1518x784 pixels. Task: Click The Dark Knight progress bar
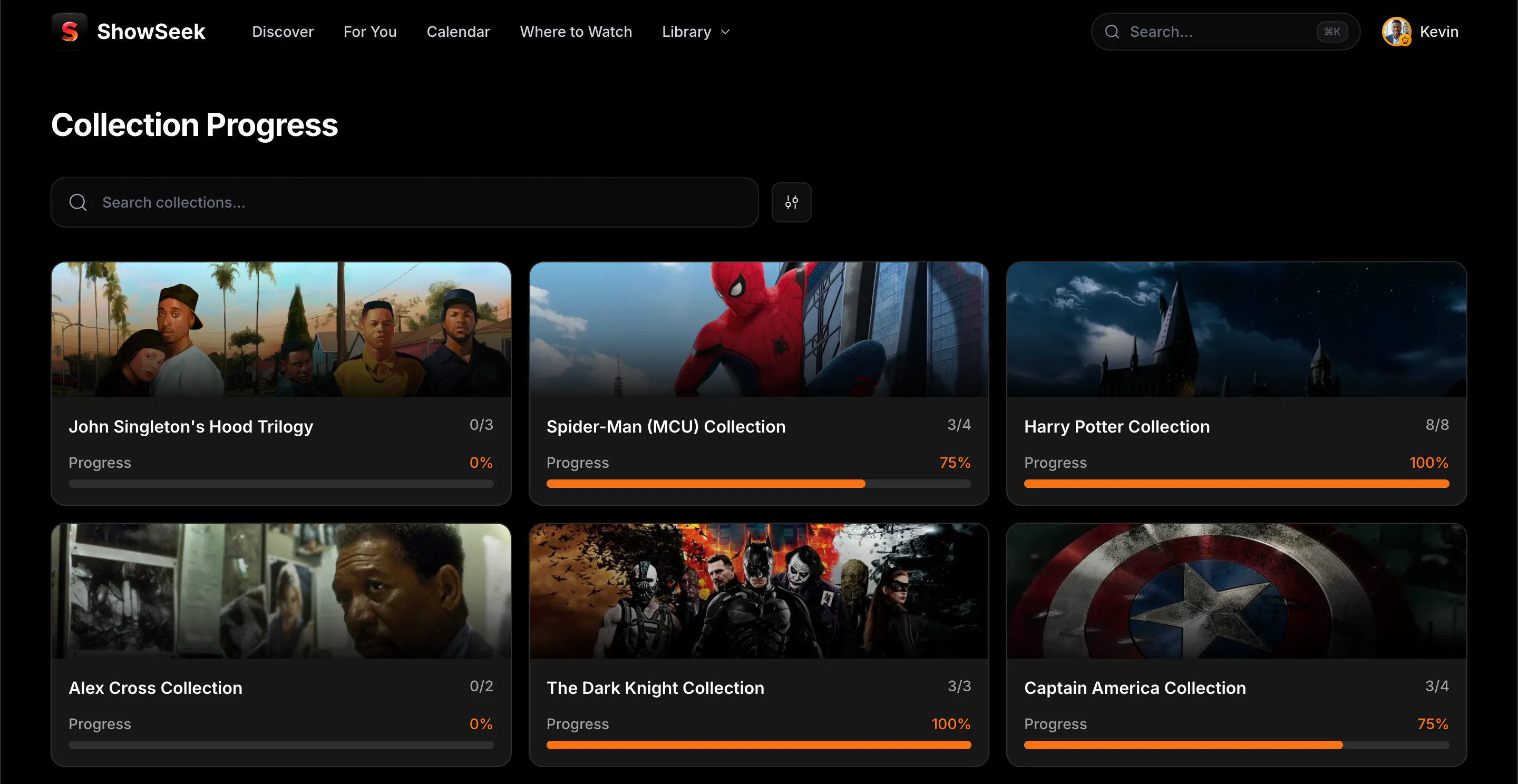click(x=759, y=745)
